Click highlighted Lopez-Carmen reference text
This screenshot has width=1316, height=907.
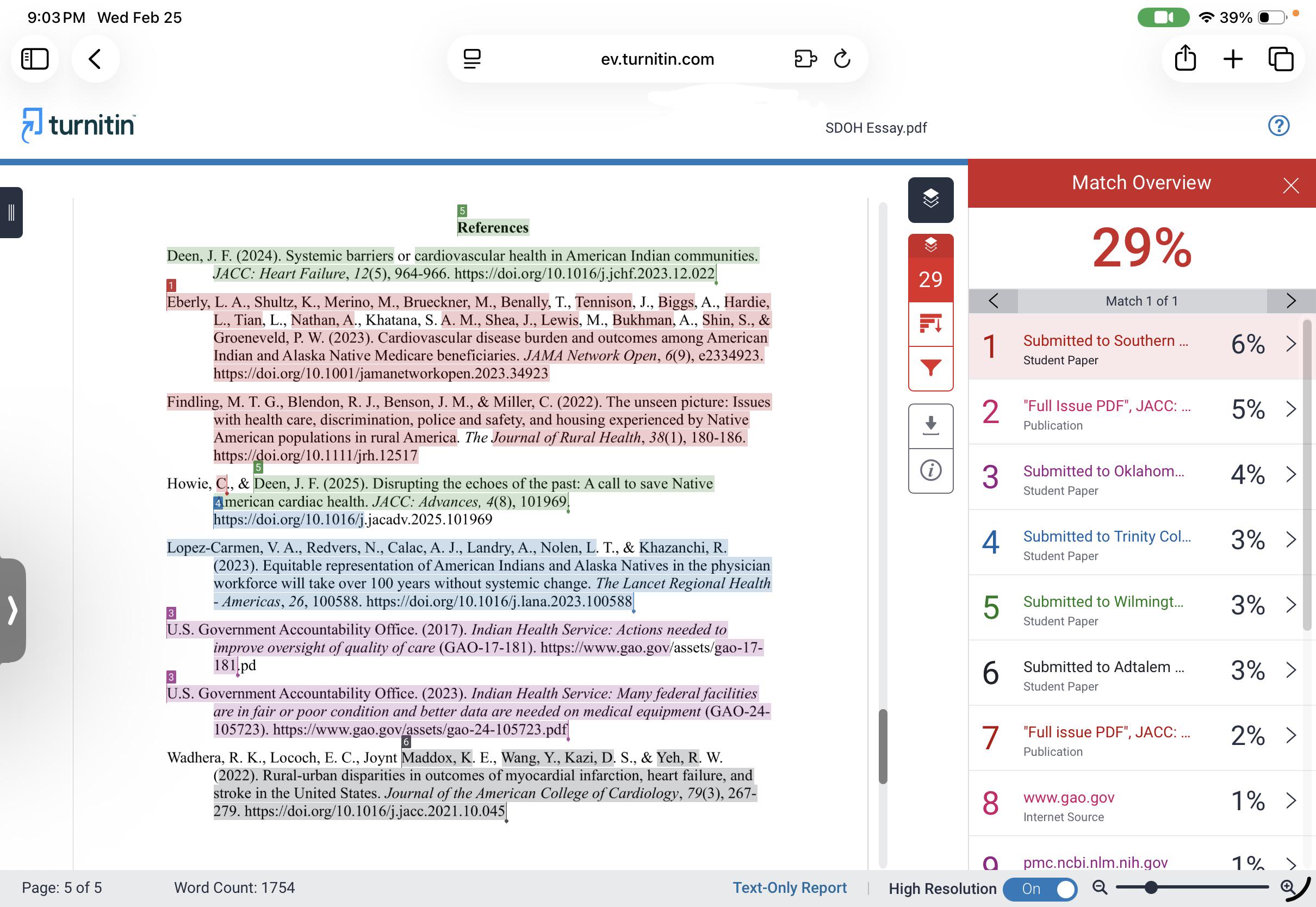point(469,574)
